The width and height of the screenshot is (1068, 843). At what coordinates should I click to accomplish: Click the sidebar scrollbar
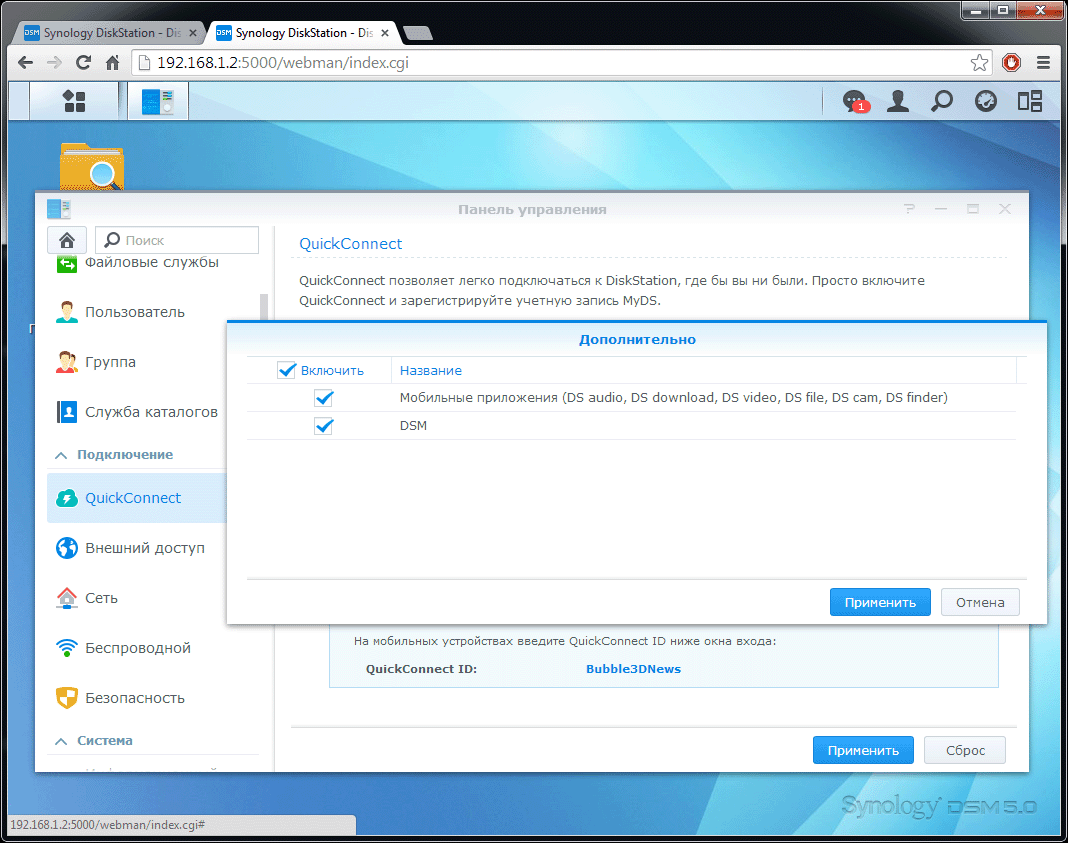(x=264, y=307)
